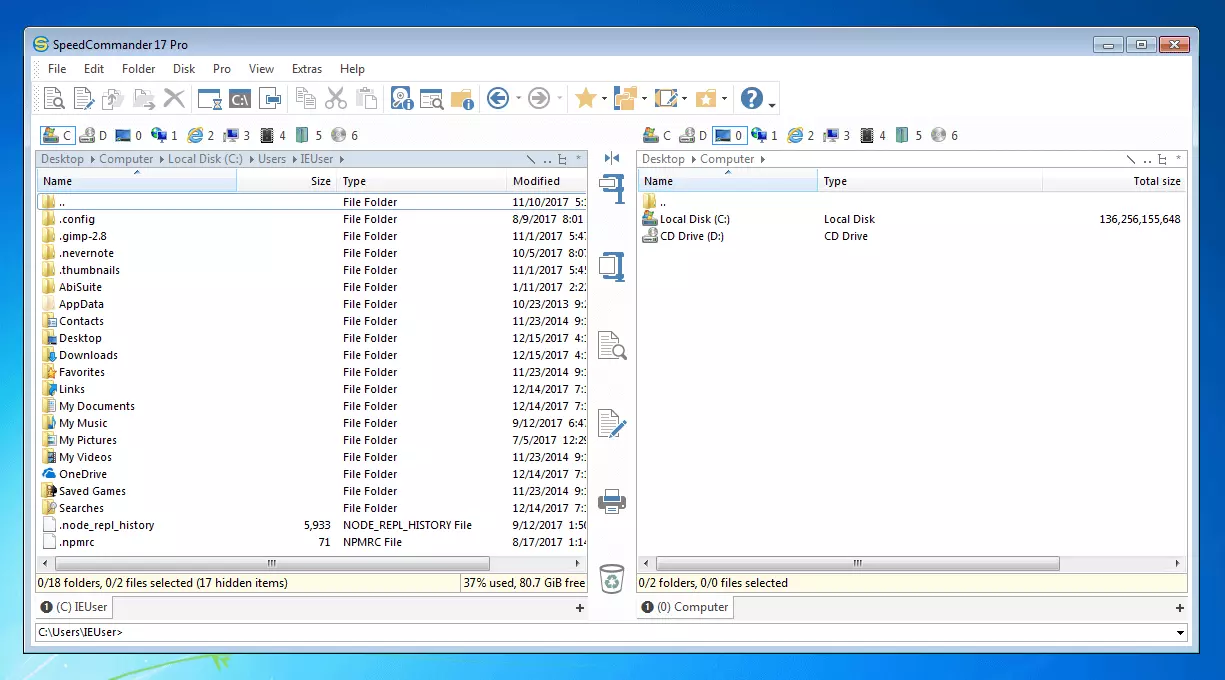Select the .npmrc file row
This screenshot has width=1225, height=680.
point(312,542)
